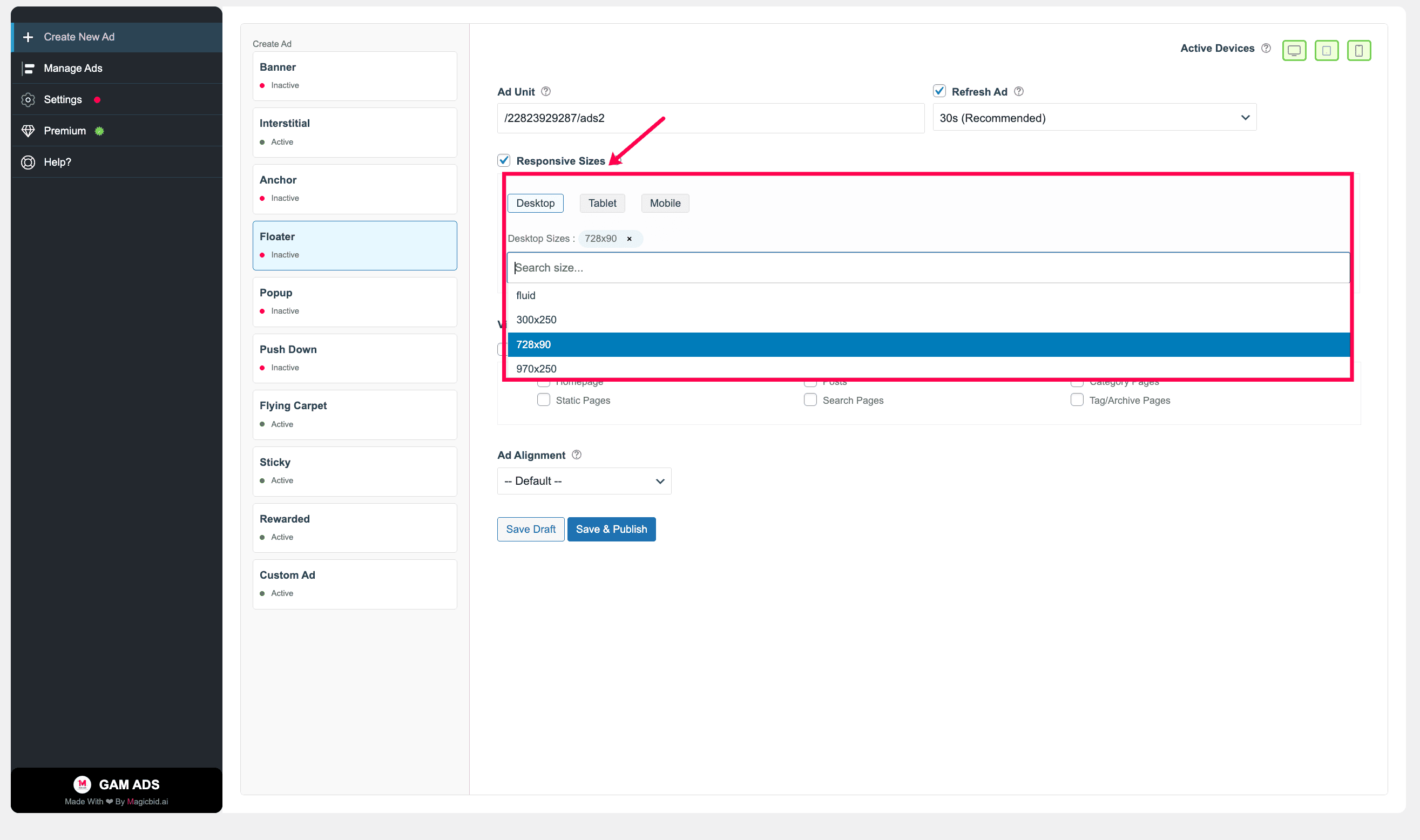Disable the Responsive Sizes checkbox
The image size is (1420, 840).
click(x=504, y=160)
